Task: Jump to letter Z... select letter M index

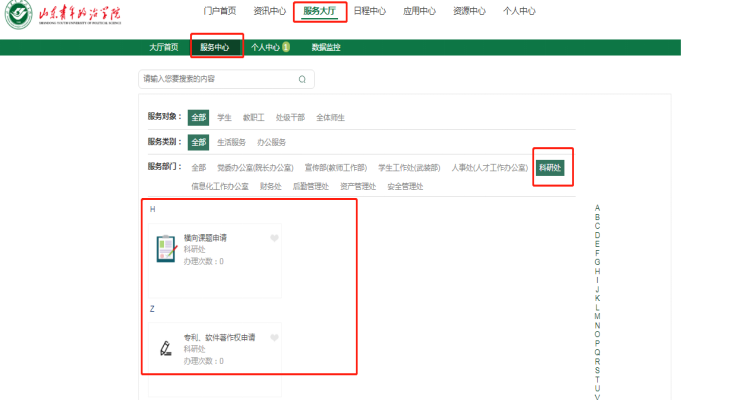Action: 597,316
